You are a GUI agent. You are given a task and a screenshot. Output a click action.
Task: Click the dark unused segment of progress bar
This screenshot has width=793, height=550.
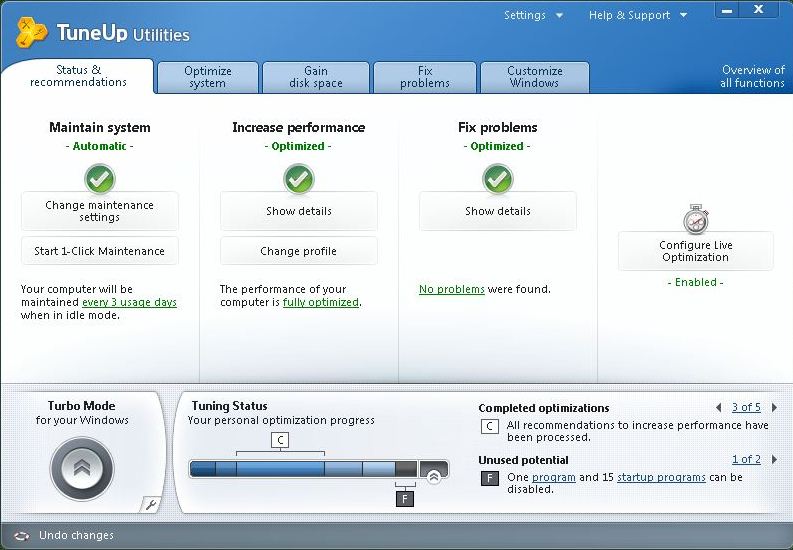(406, 469)
